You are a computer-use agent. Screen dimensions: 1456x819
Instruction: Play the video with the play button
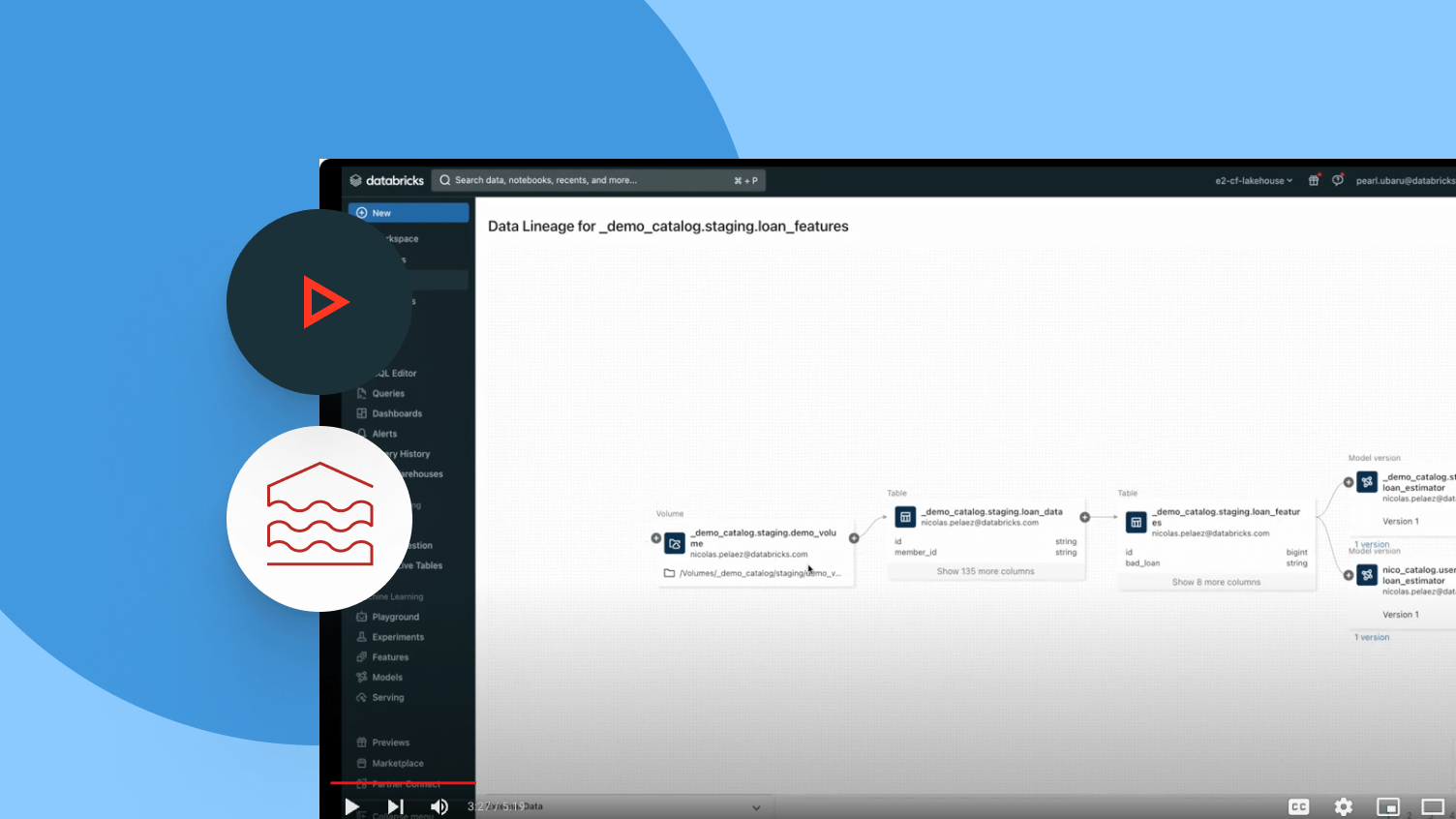pyautogui.click(x=351, y=806)
